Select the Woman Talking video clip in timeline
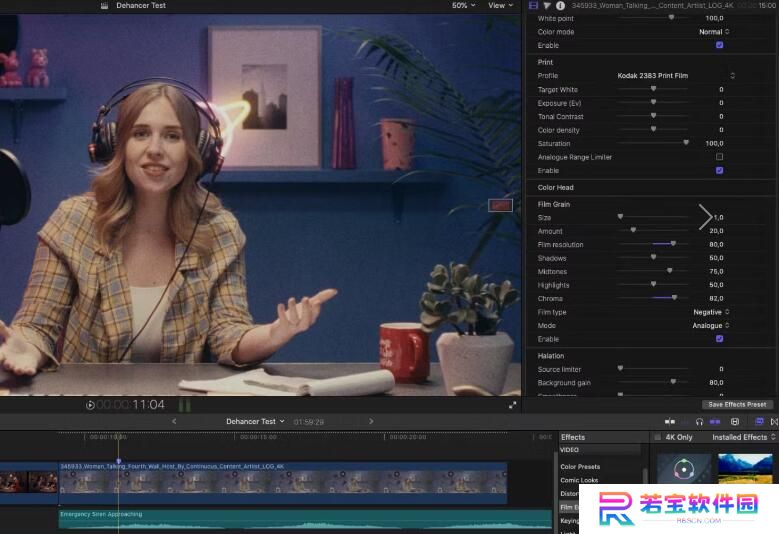779x534 pixels. click(283, 482)
